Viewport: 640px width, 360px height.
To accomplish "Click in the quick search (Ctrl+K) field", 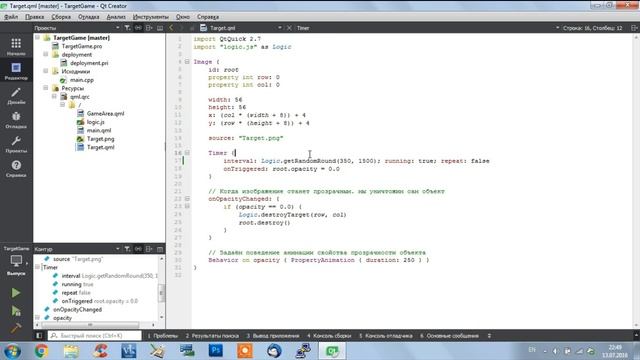I will click(95, 336).
